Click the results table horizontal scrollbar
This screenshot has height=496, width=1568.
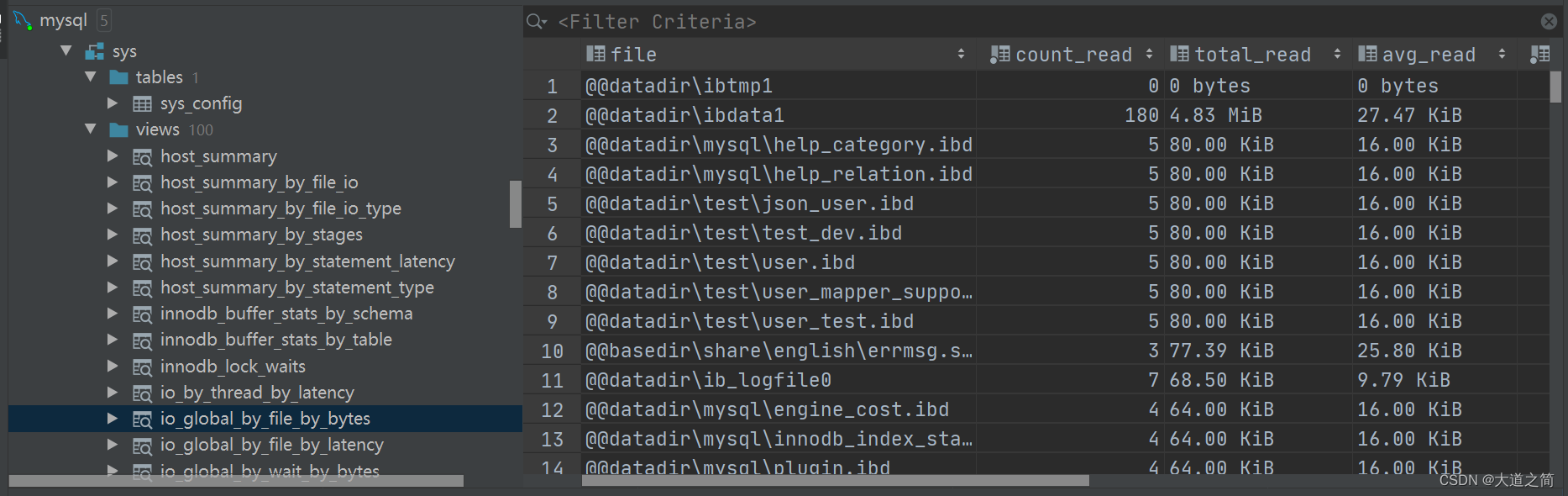pos(836,480)
